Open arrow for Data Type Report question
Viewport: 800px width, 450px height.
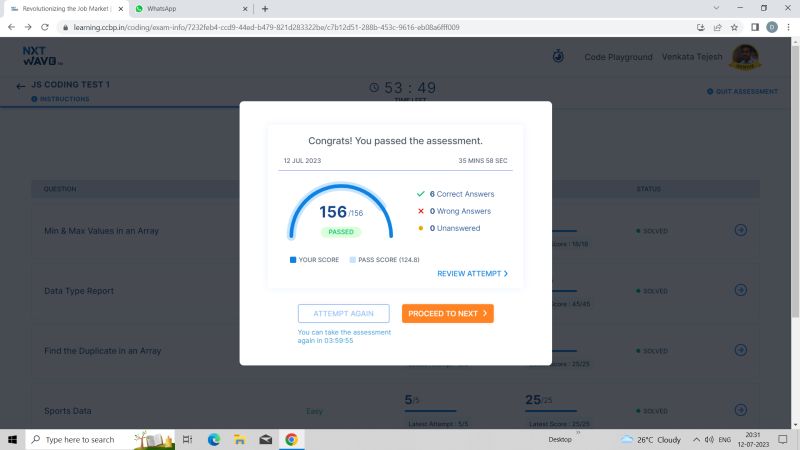coord(741,290)
